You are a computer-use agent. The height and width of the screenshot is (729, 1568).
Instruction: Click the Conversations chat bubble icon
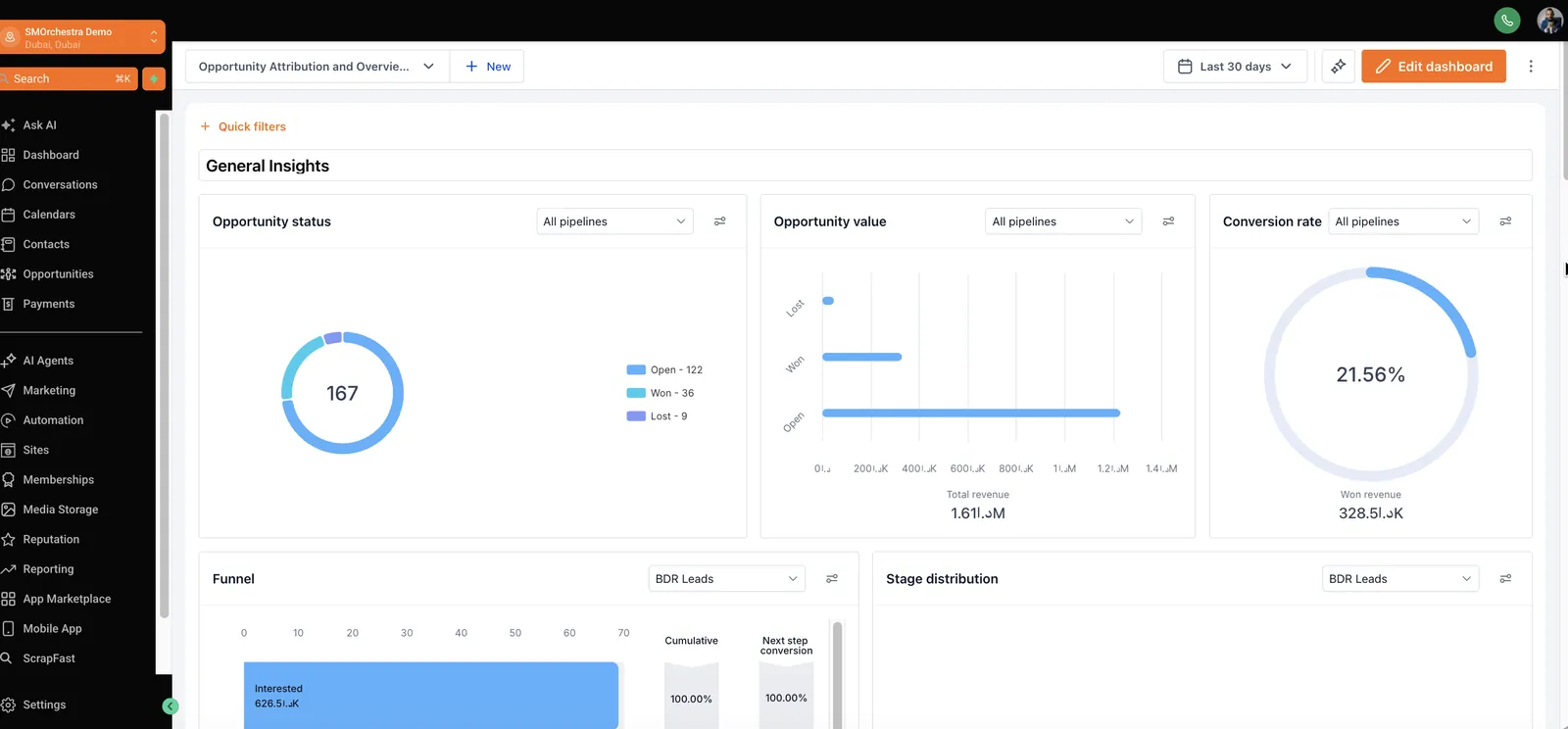(x=8, y=185)
